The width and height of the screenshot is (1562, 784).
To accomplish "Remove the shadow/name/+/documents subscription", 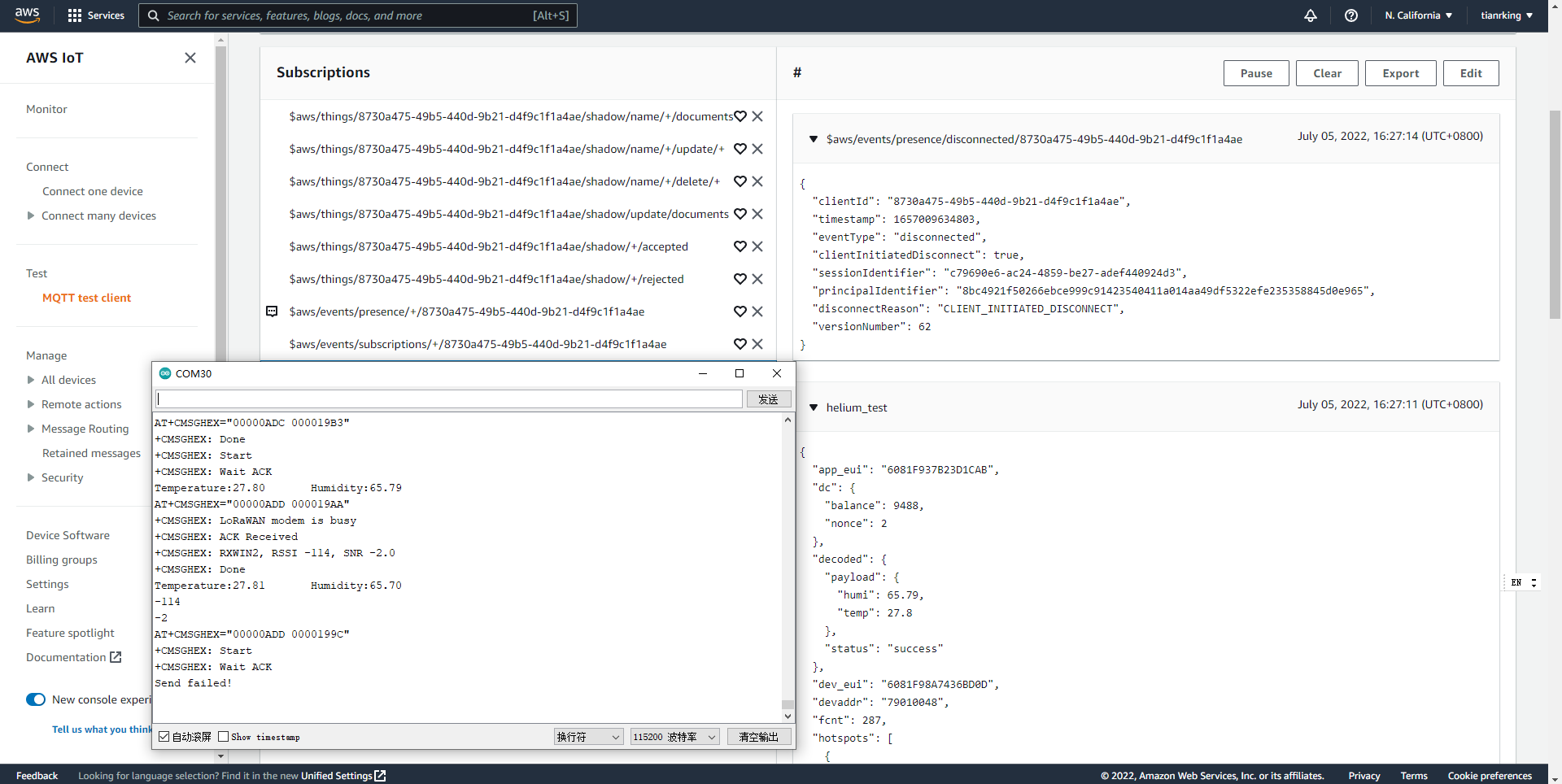I will [757, 116].
